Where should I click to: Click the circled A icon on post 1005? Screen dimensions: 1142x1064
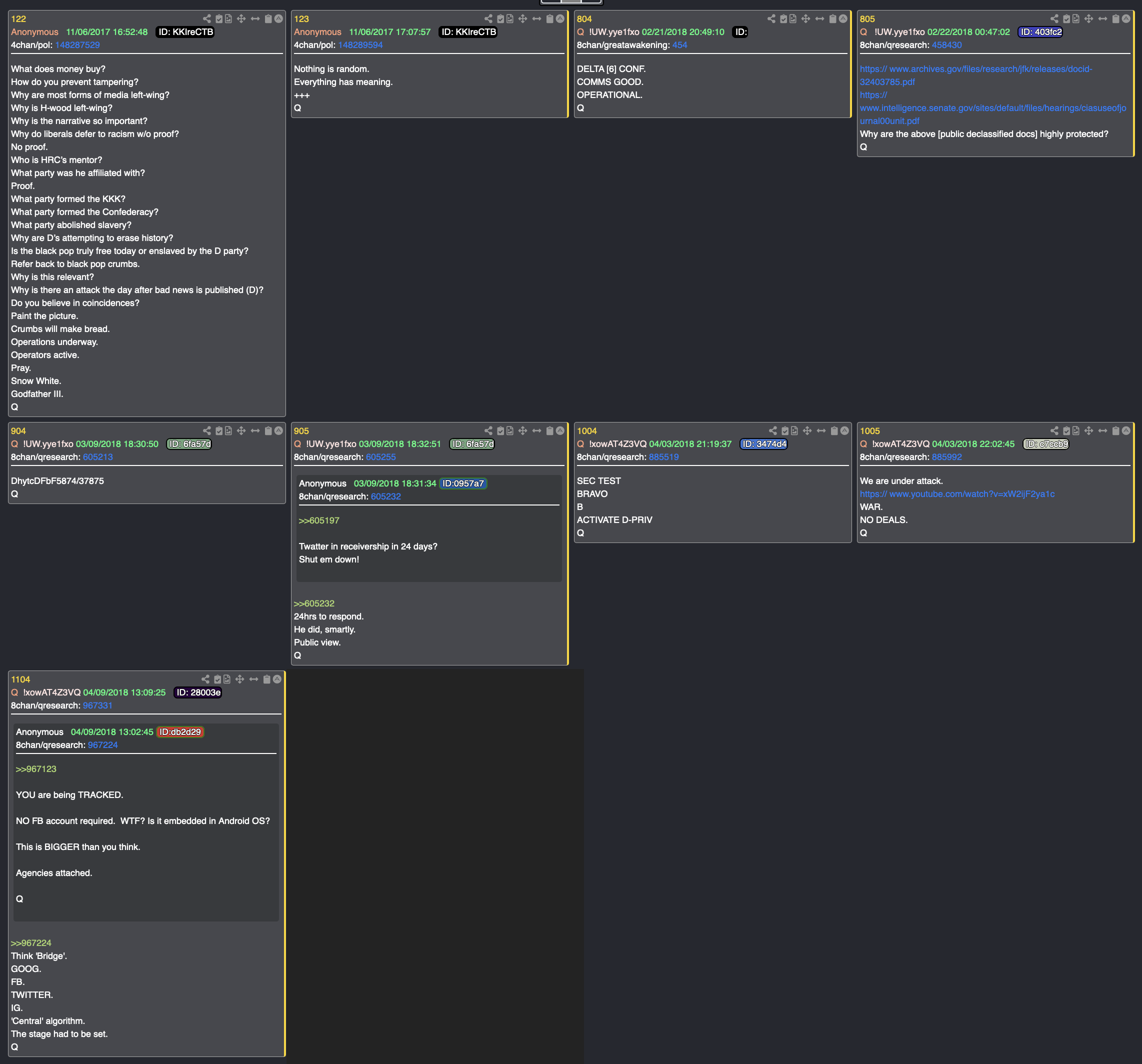click(x=1126, y=431)
